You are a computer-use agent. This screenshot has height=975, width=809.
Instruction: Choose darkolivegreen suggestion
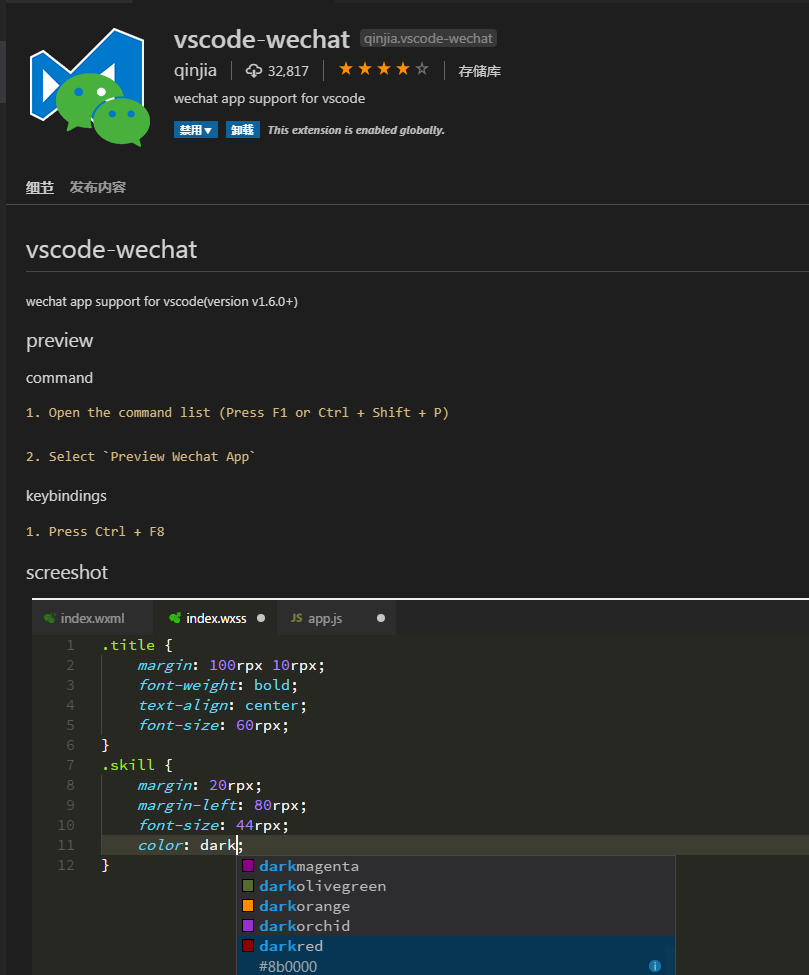click(x=456, y=886)
